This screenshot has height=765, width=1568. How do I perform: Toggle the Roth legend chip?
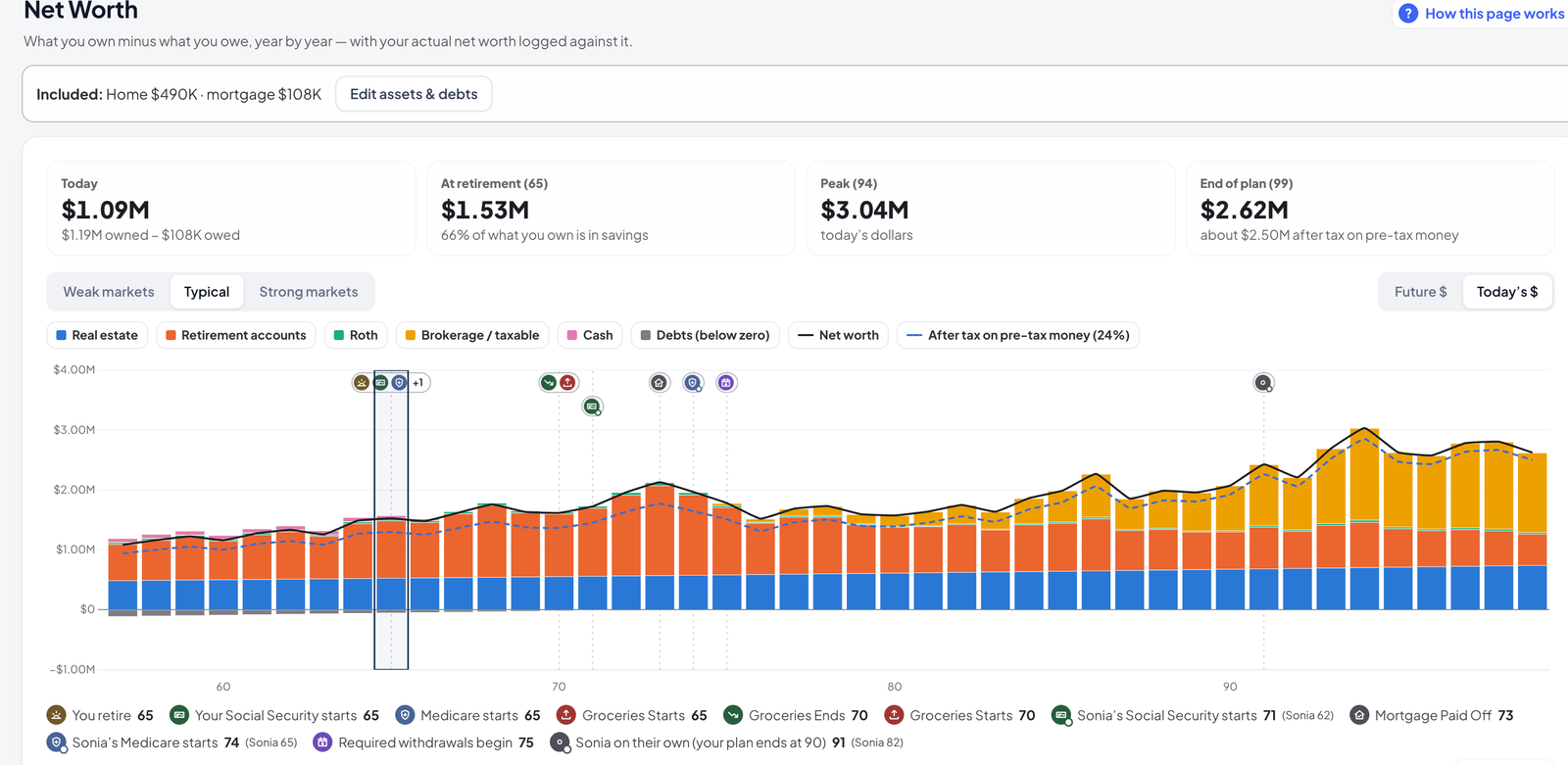[x=356, y=335]
